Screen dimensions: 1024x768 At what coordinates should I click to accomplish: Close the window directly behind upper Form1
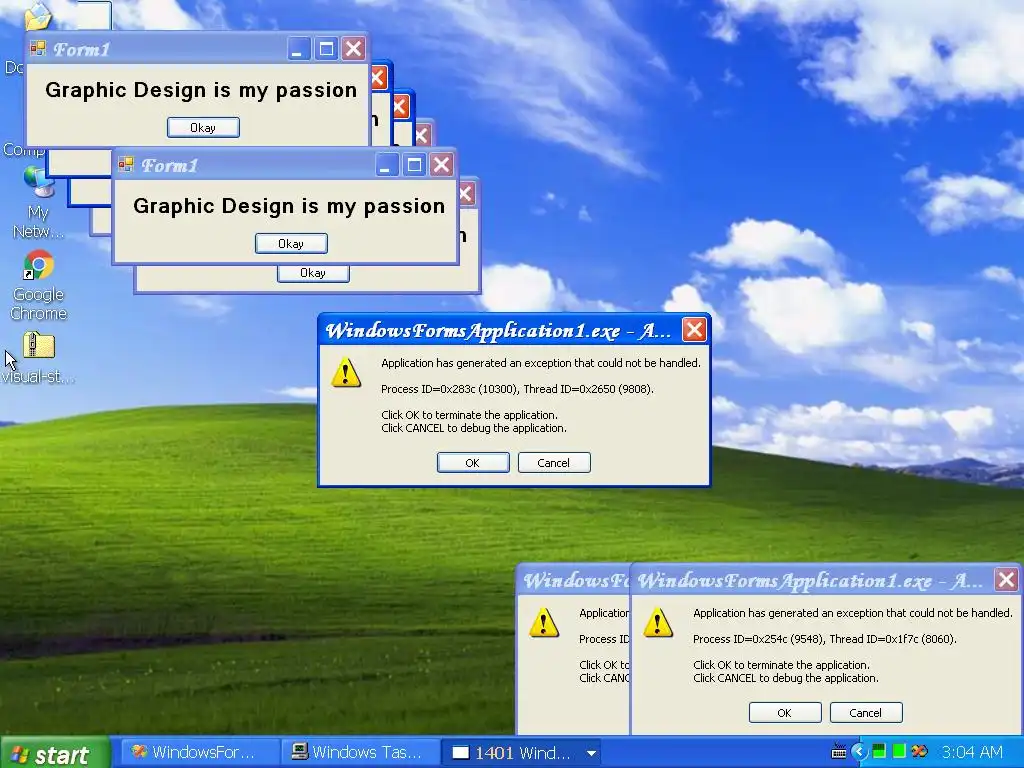click(379, 78)
